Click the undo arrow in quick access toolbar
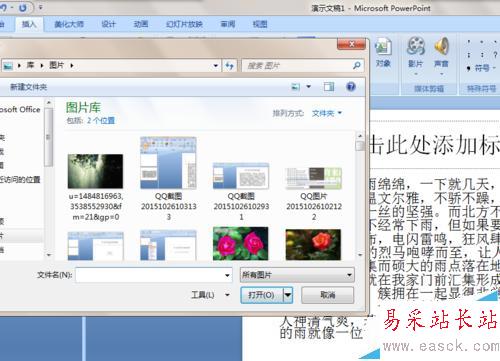Viewport: 500px width, 361px height. [4, 7]
